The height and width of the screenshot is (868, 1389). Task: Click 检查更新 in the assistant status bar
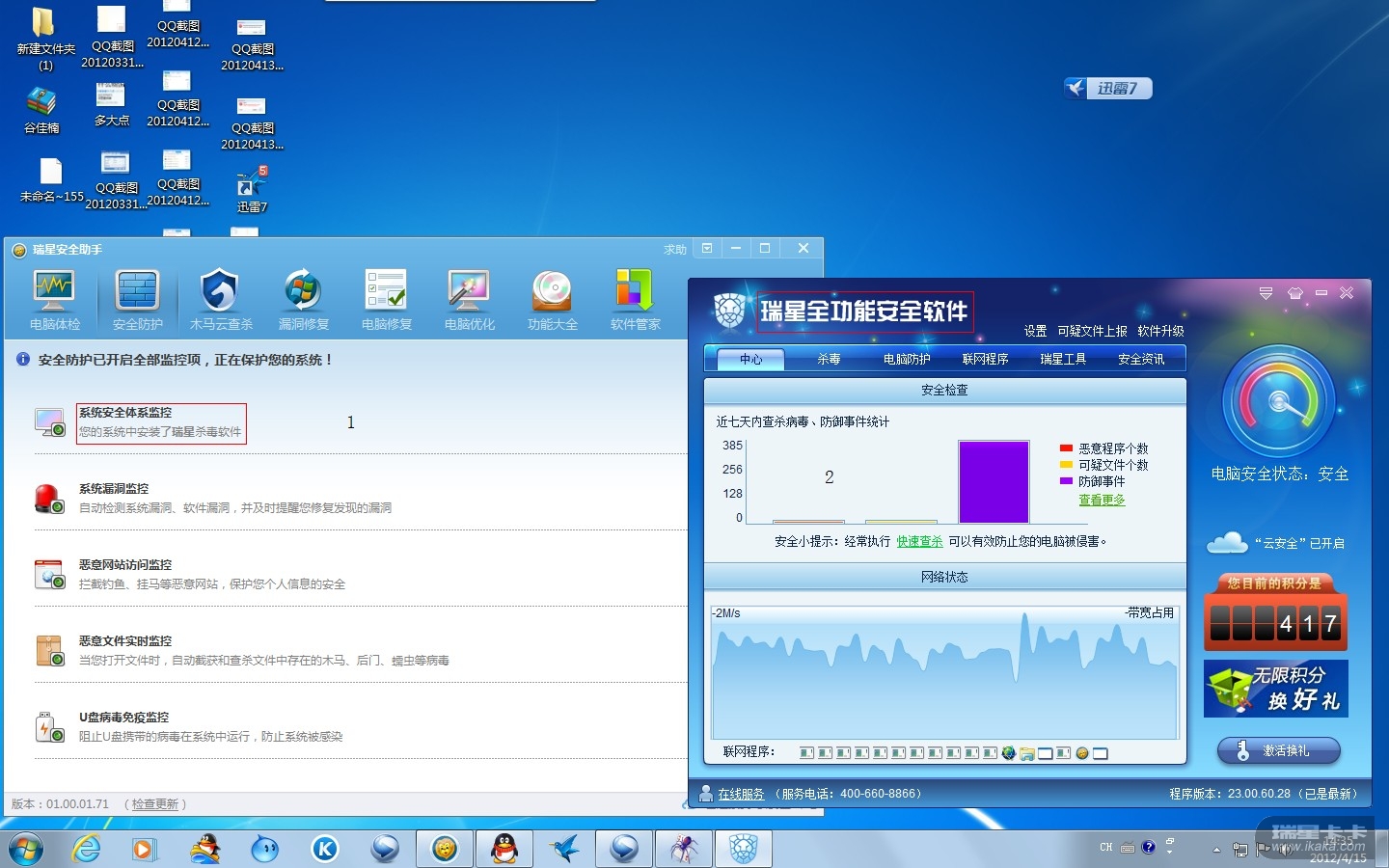[x=155, y=803]
